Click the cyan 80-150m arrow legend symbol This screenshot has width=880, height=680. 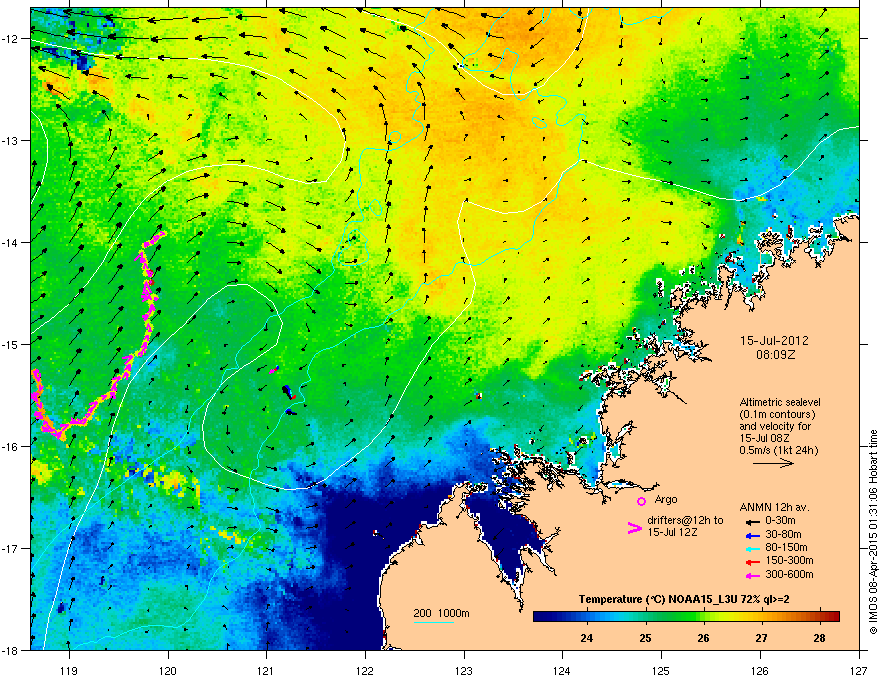(752, 548)
